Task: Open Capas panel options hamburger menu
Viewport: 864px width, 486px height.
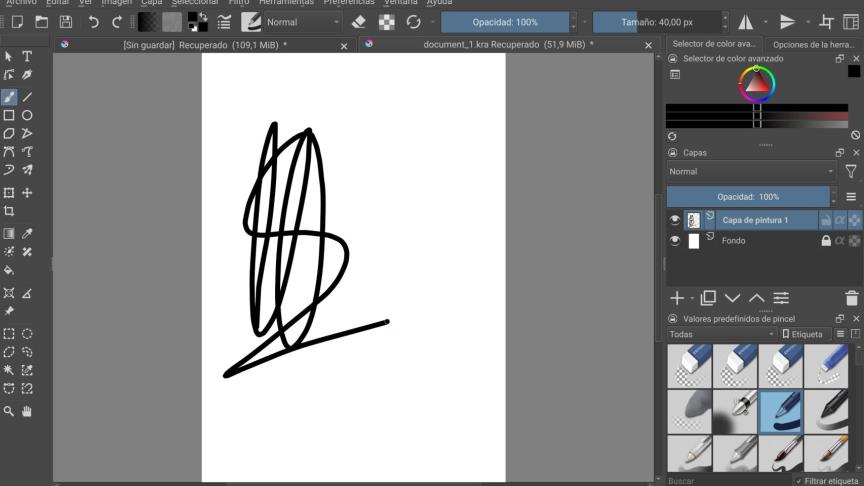Action: 851,197
